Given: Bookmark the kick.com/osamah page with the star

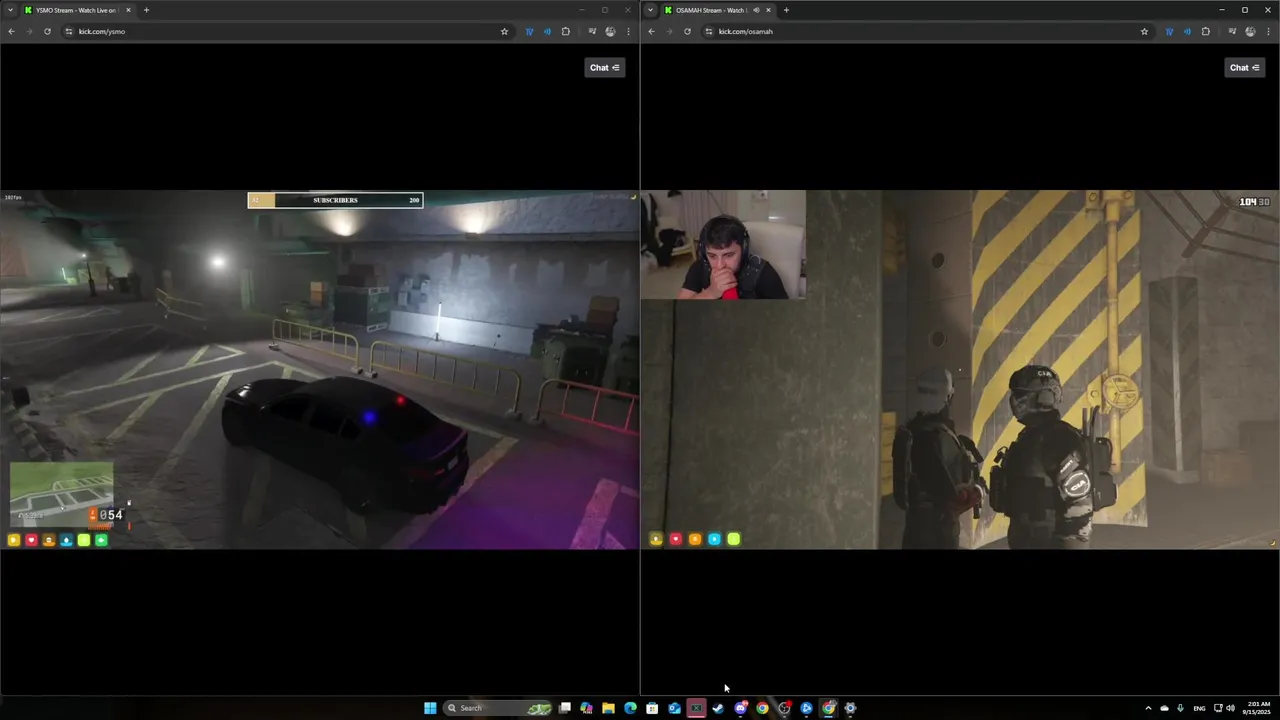Looking at the screenshot, I should tap(1144, 31).
